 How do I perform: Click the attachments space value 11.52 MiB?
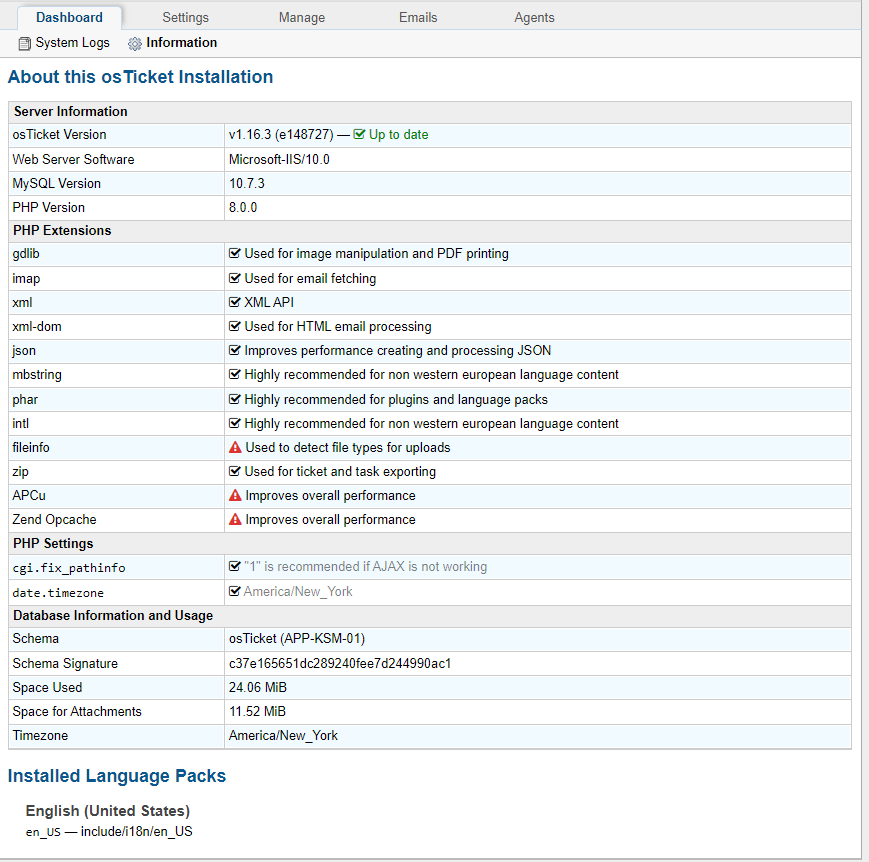point(257,711)
